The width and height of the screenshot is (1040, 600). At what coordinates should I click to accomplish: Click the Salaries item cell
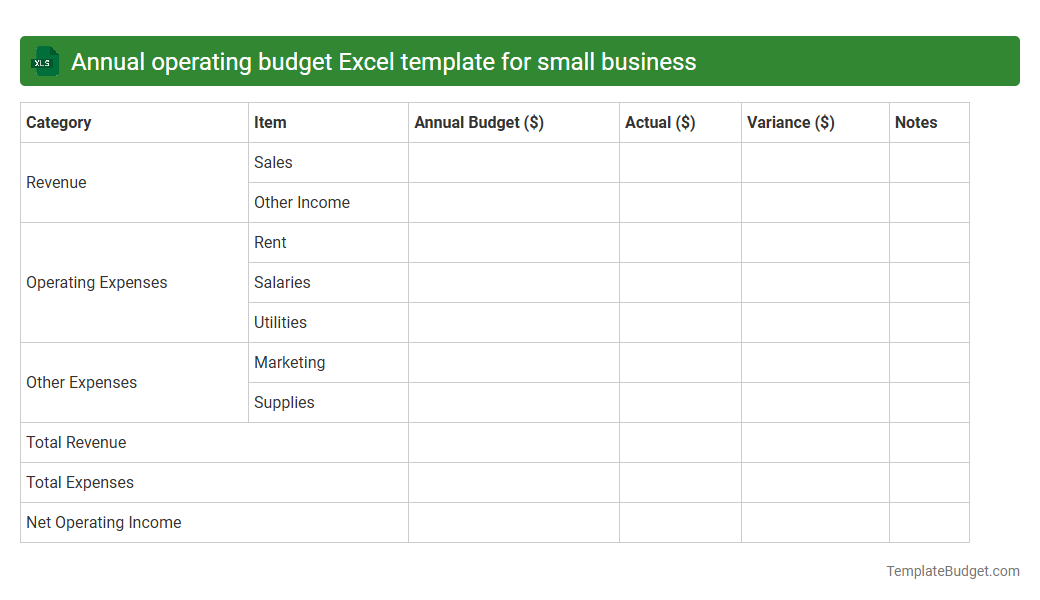point(282,282)
